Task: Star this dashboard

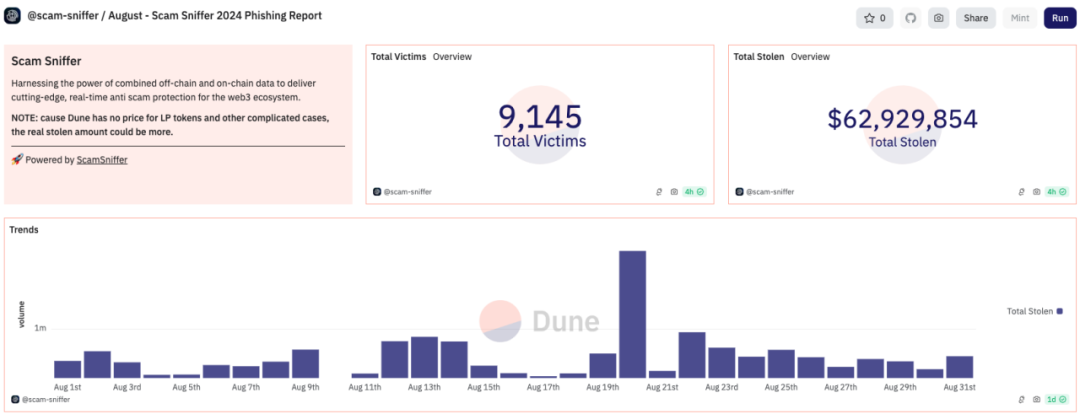Action: (875, 18)
